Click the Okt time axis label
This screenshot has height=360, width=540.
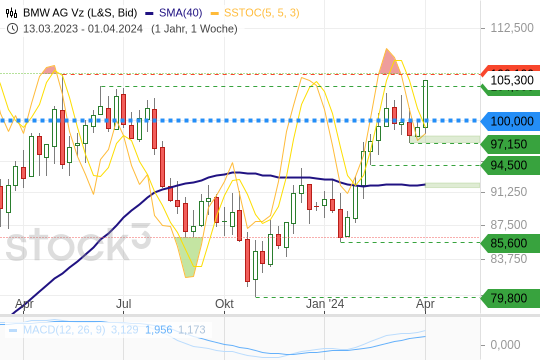click(x=224, y=304)
